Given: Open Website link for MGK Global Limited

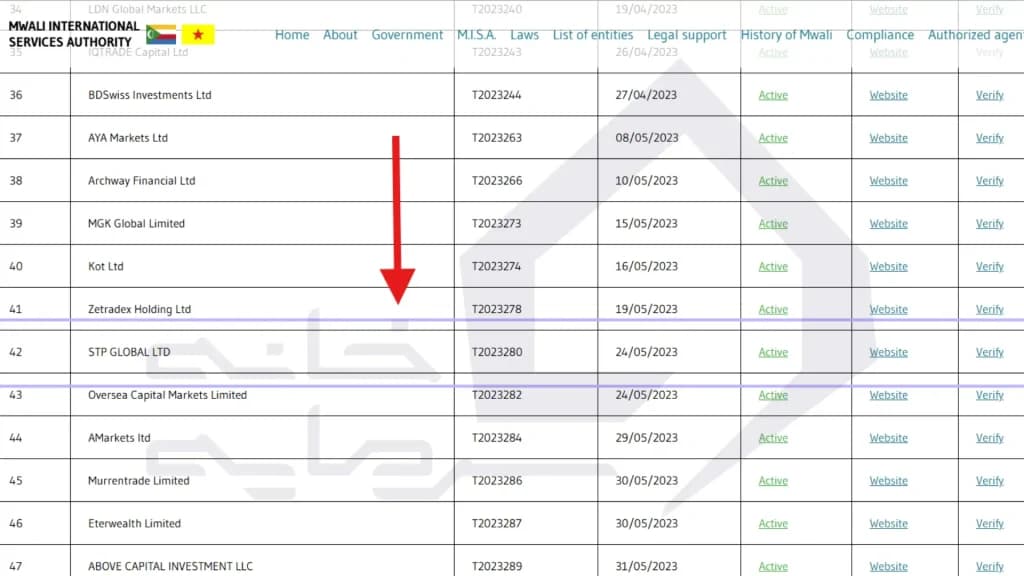Looking at the screenshot, I should [x=888, y=224].
